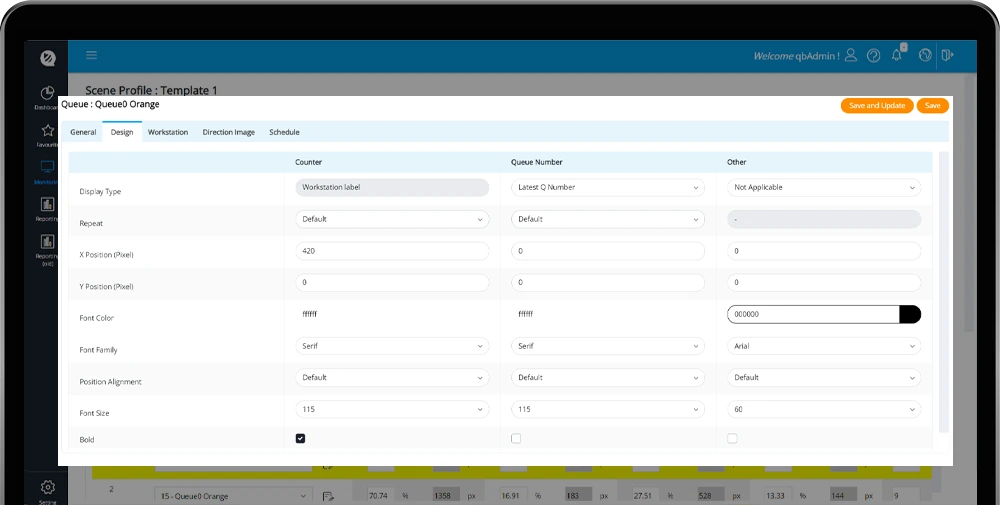The image size is (1000, 505).
Task: Open the notifications bell
Action: pyautogui.click(x=898, y=56)
